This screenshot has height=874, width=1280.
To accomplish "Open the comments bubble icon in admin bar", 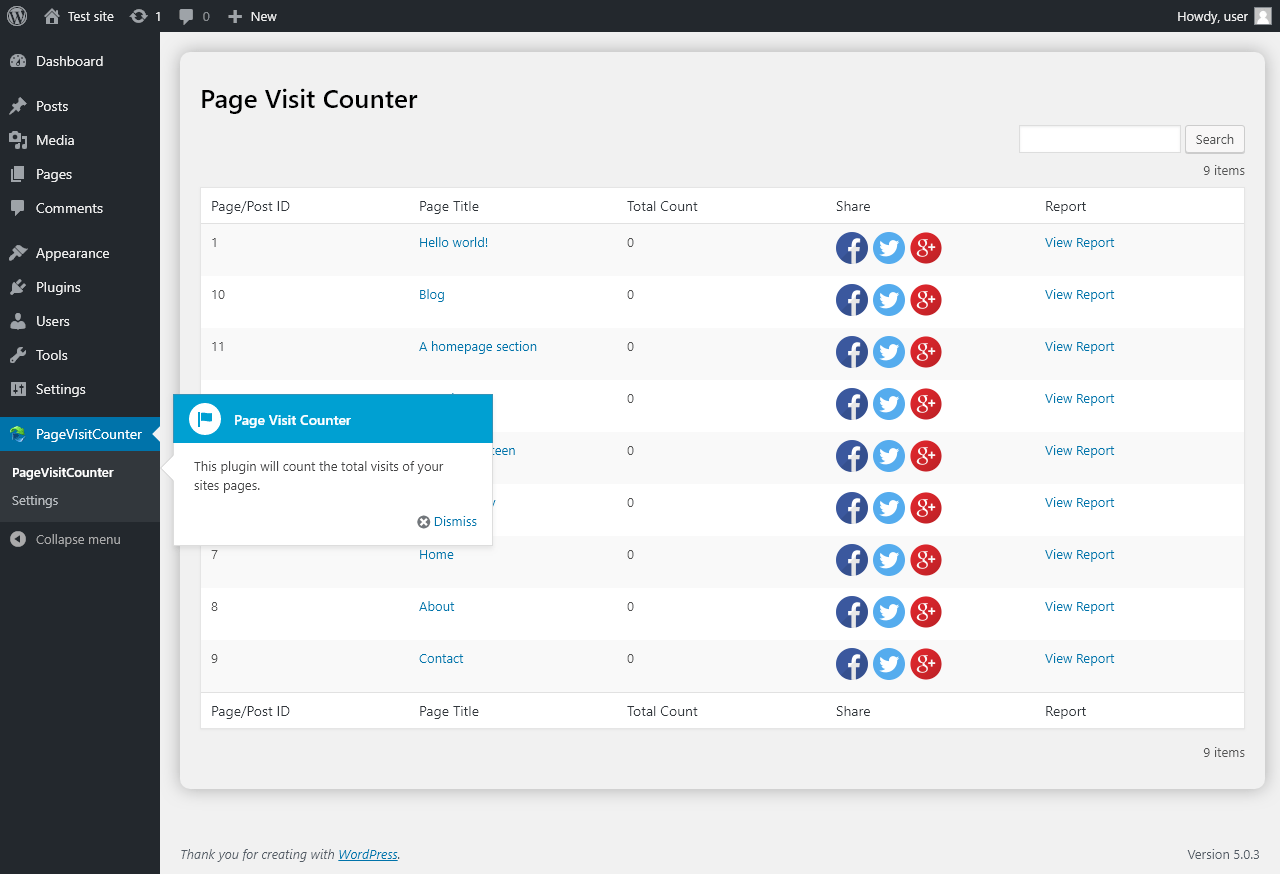I will (186, 16).
